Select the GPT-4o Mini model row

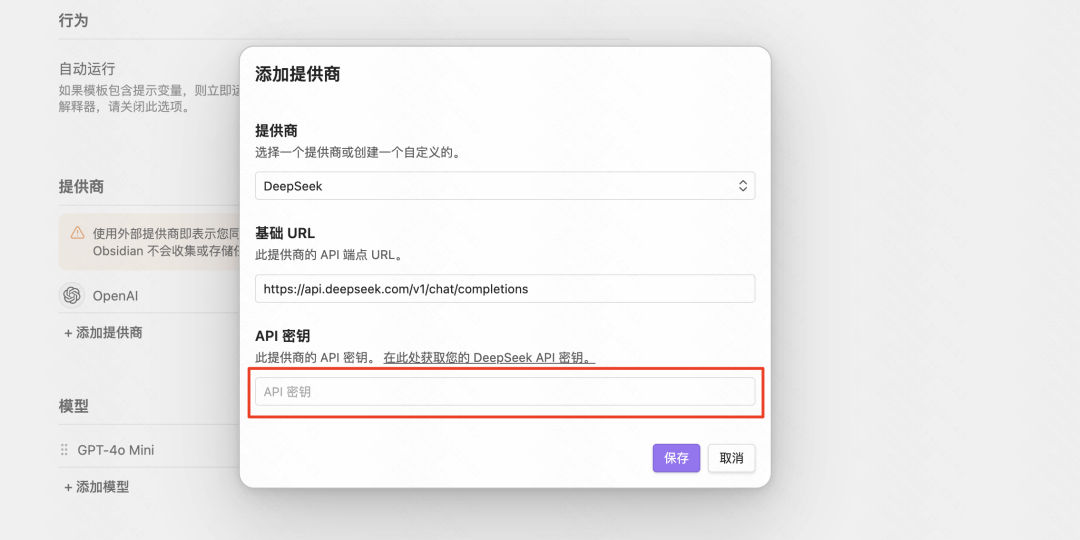click(x=149, y=450)
